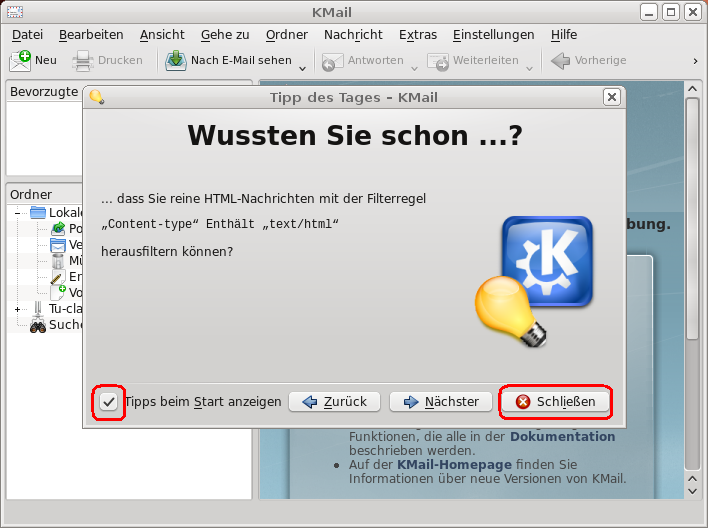Open the Einstellungen menu
The height and width of the screenshot is (528, 708).
point(494,35)
